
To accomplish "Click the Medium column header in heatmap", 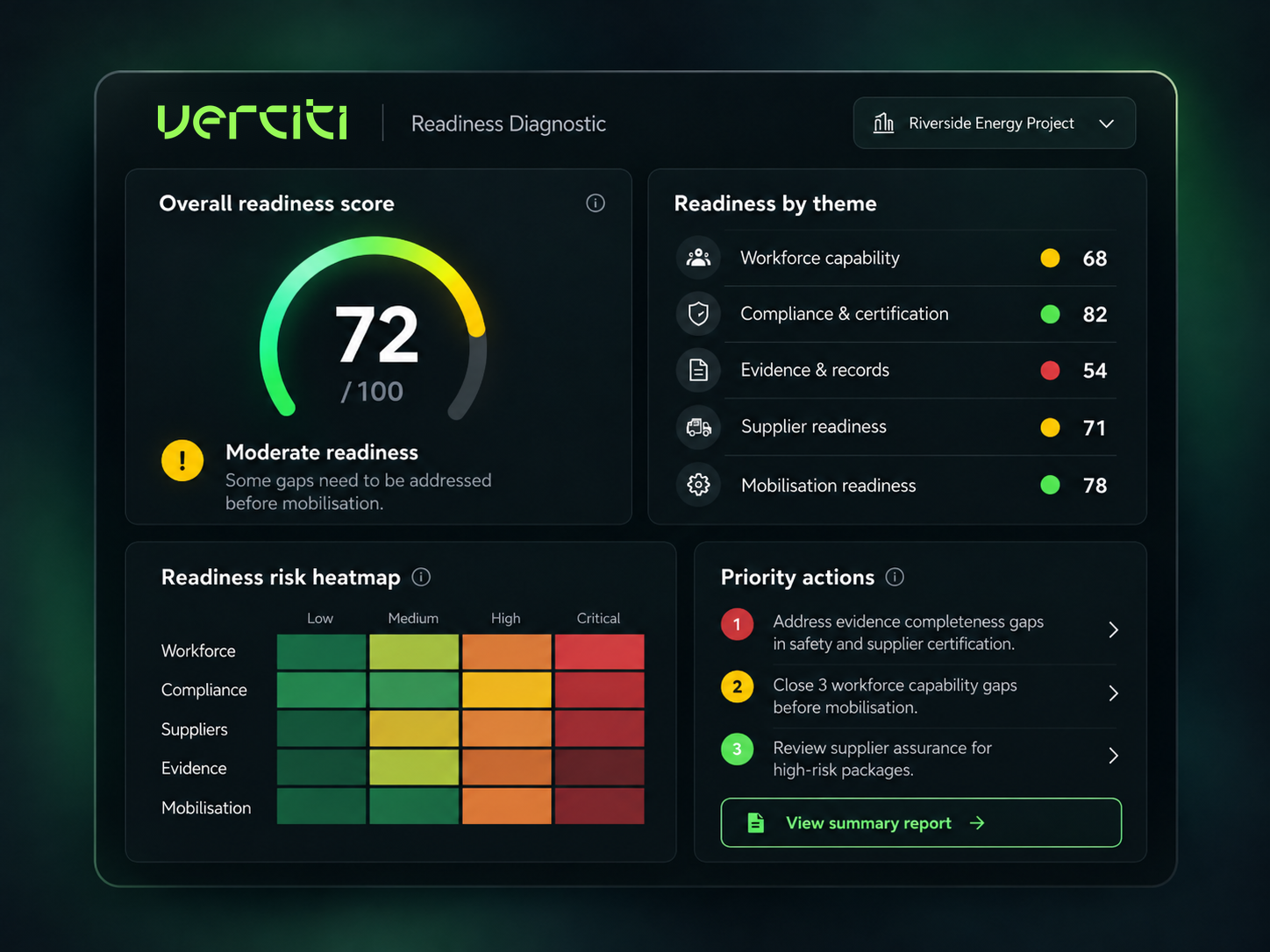I will [413, 618].
